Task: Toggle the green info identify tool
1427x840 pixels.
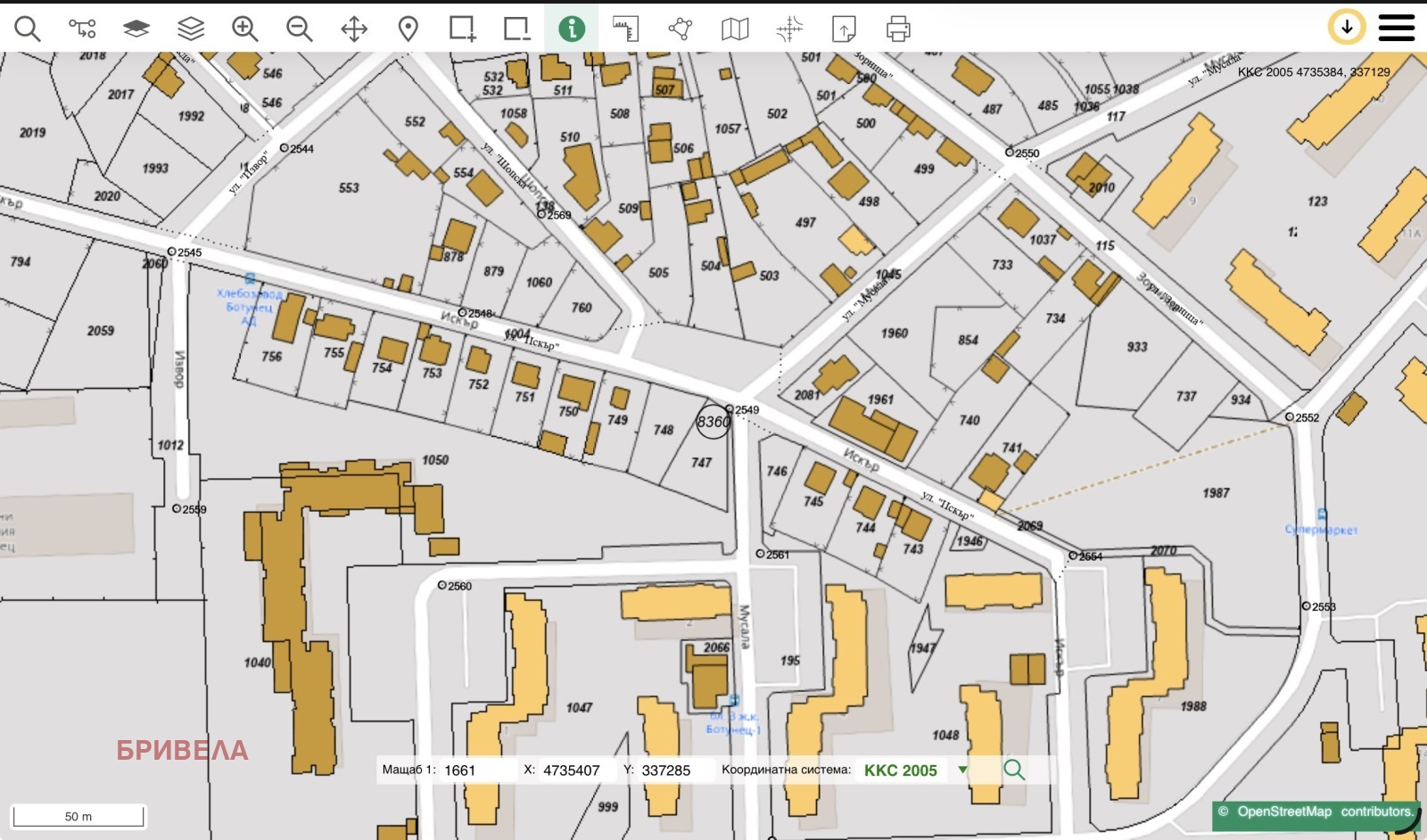Action: pos(571,29)
